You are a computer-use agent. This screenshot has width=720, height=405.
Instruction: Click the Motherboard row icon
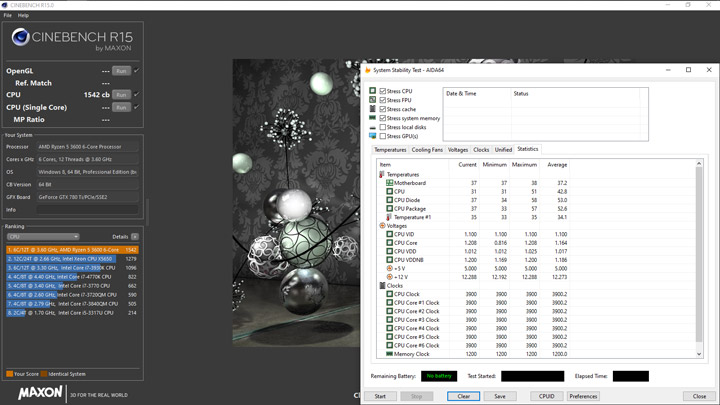[389, 183]
